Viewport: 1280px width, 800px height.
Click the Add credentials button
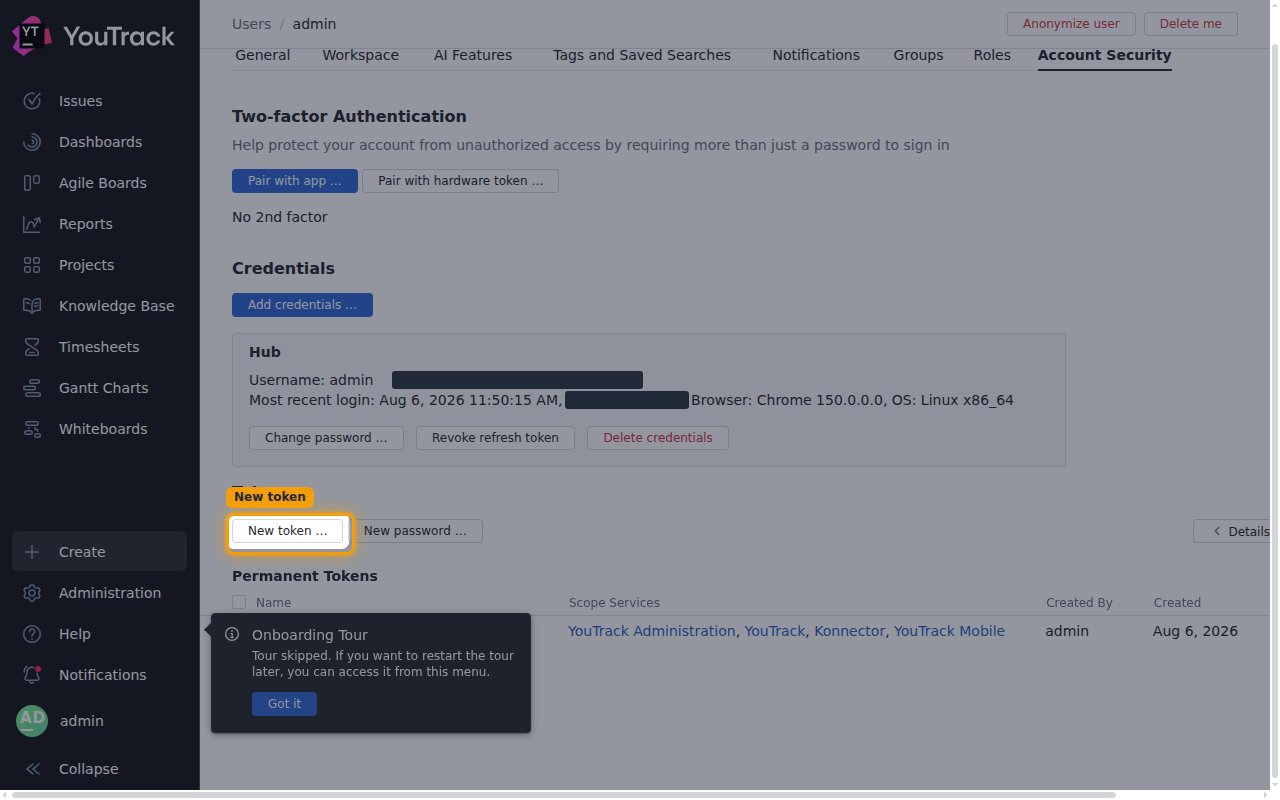(302, 305)
